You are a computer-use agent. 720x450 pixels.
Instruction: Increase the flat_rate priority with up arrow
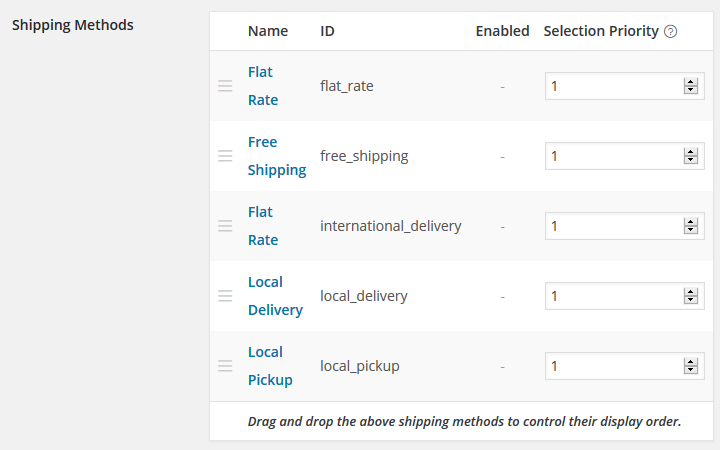(690, 82)
